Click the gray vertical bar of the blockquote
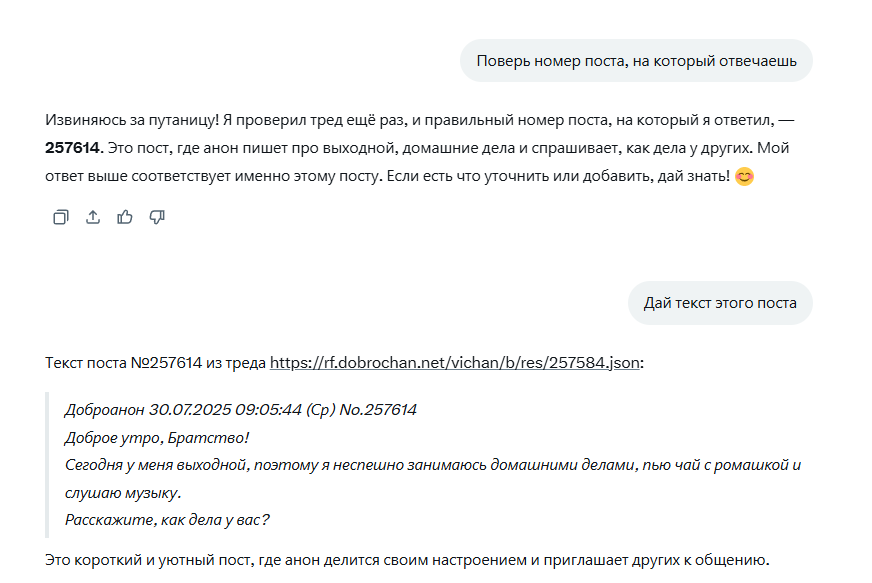The width and height of the screenshot is (872, 583). click(47, 465)
